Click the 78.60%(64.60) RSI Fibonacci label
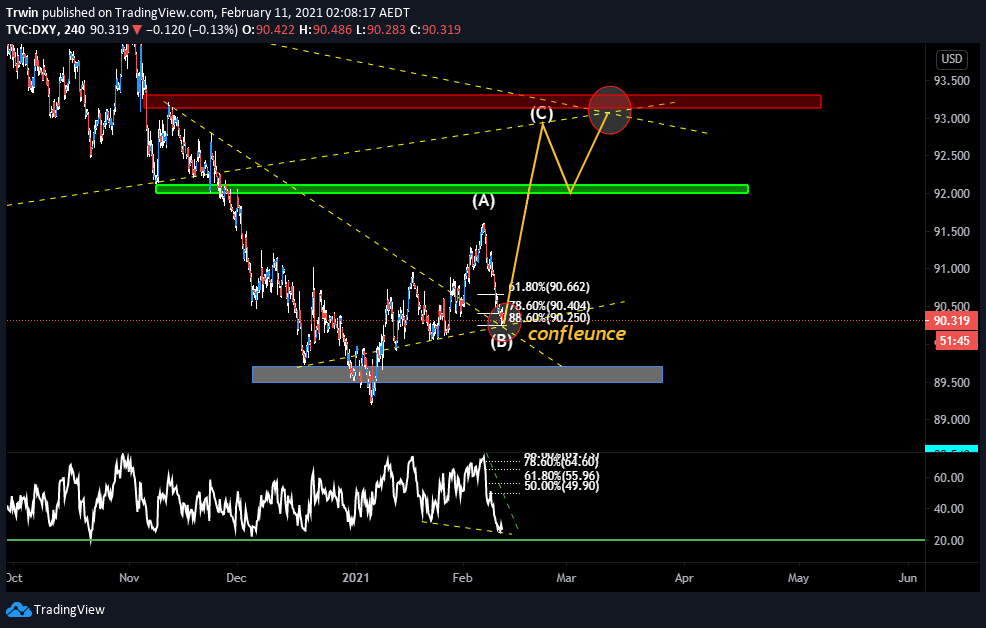 coord(561,463)
